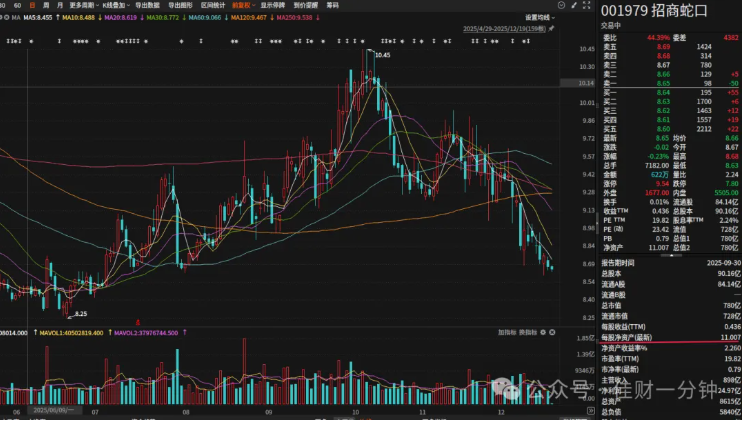Open volume indicator settings gear icon
The height and width of the screenshot is (422, 742).
tap(543, 333)
